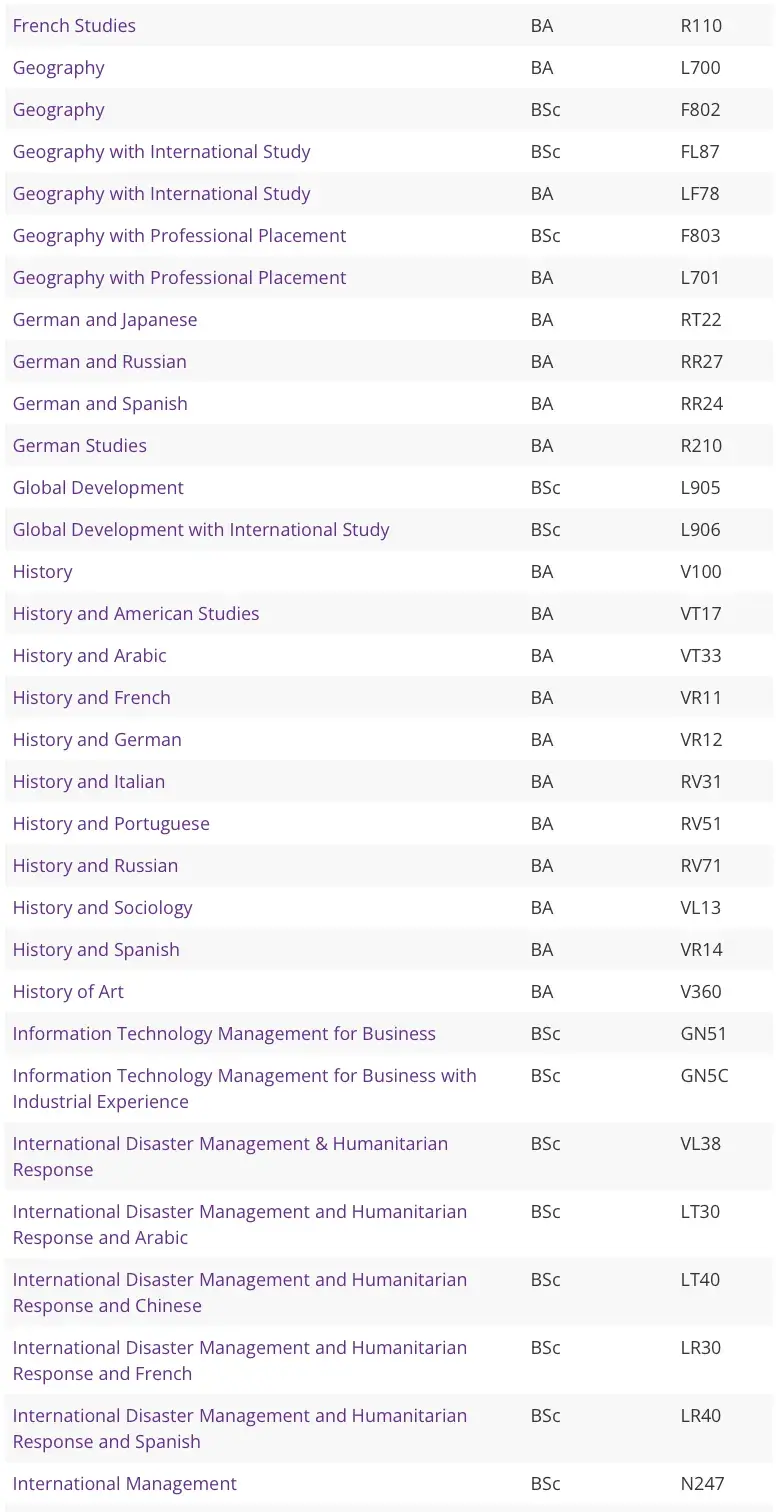Open the History BA course link
The image size is (776, 1512).
tap(42, 572)
